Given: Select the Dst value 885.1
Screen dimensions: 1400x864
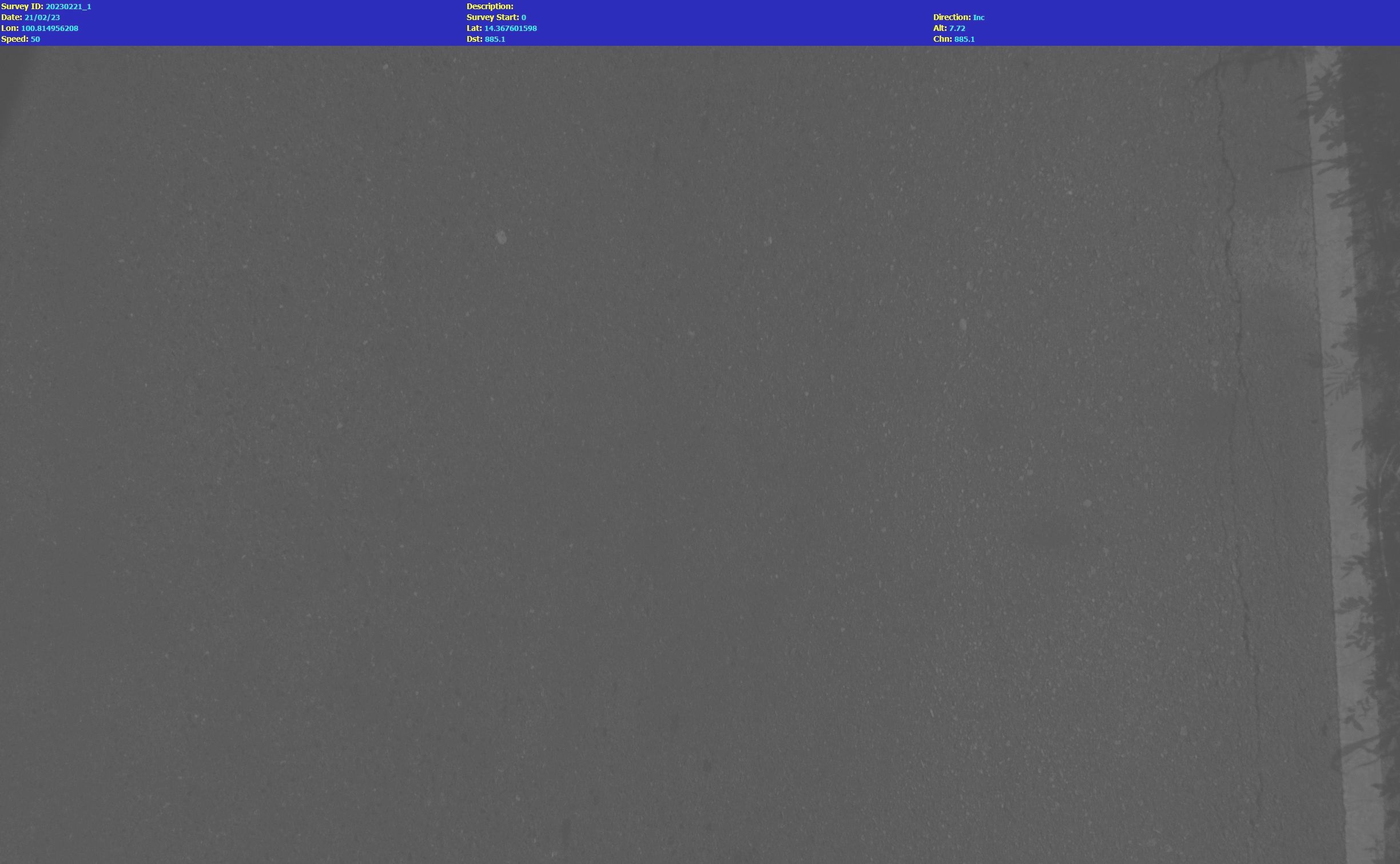Looking at the screenshot, I should pos(495,39).
